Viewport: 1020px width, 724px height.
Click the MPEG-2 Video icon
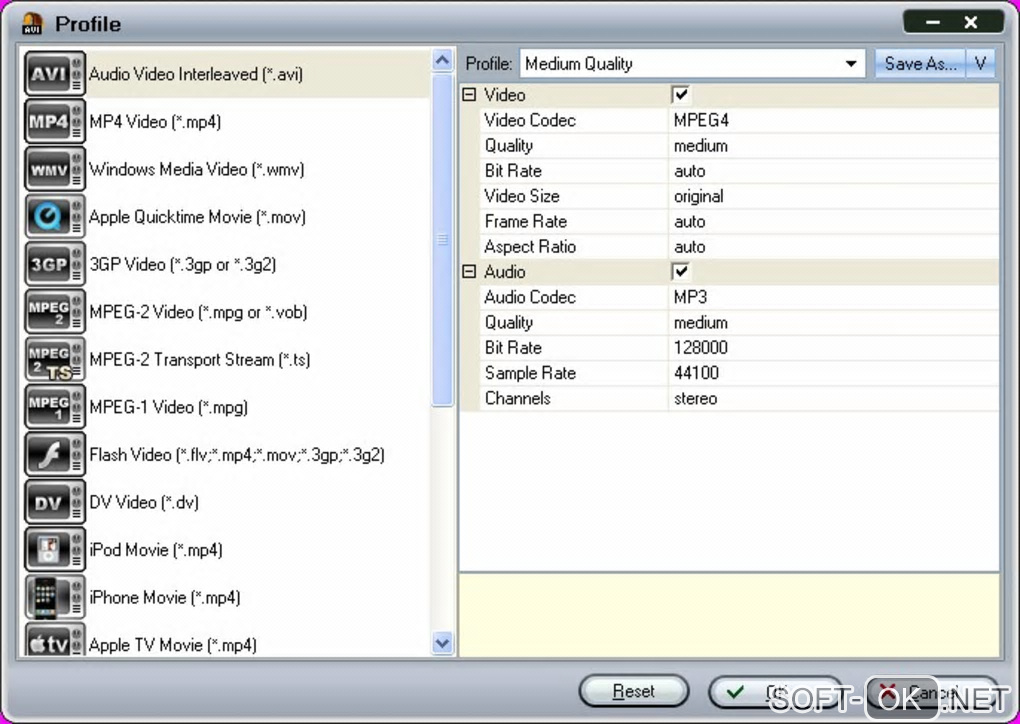(55, 312)
